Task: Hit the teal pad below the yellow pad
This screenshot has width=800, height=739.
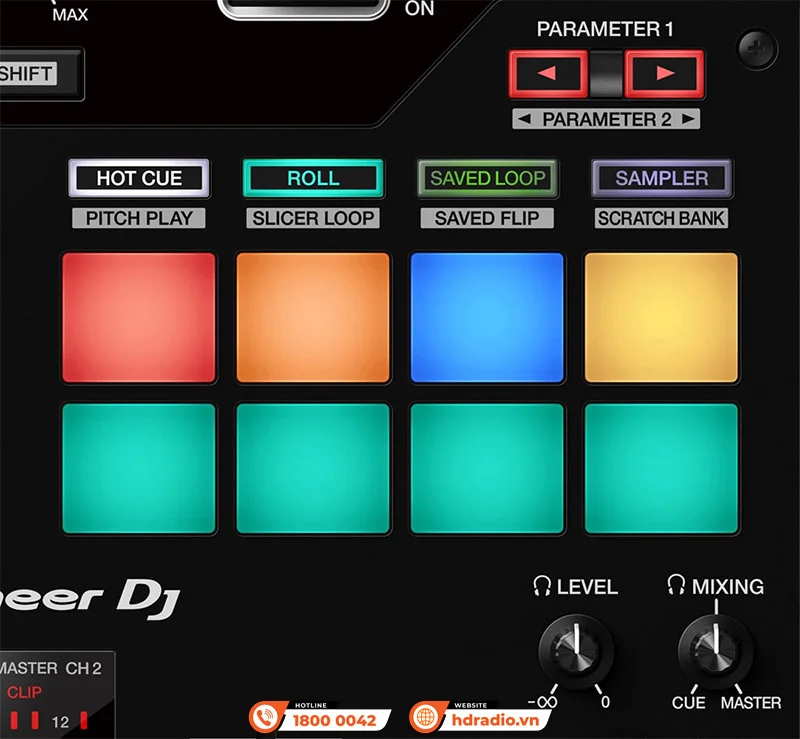Action: [662, 469]
